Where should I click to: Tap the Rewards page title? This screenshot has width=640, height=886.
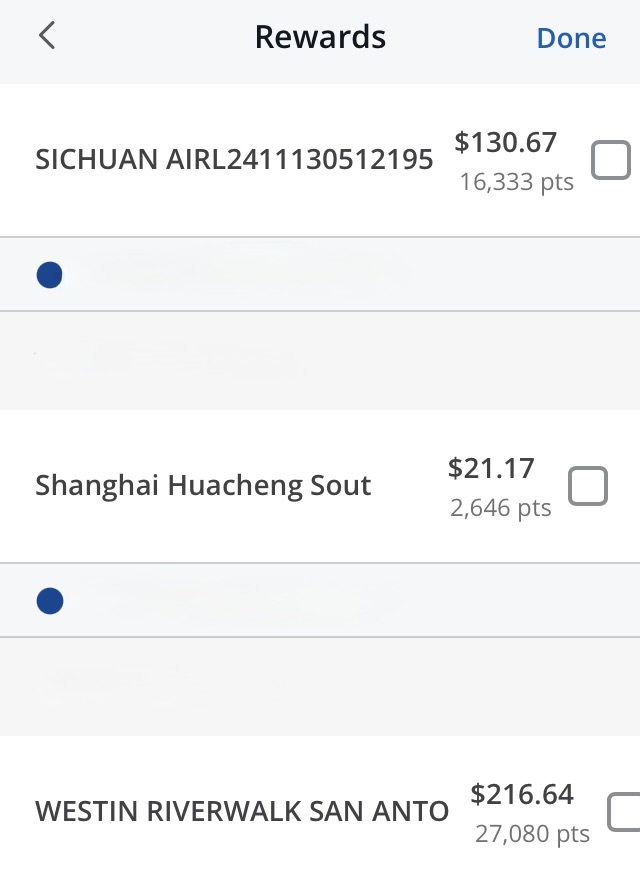pyautogui.click(x=320, y=38)
